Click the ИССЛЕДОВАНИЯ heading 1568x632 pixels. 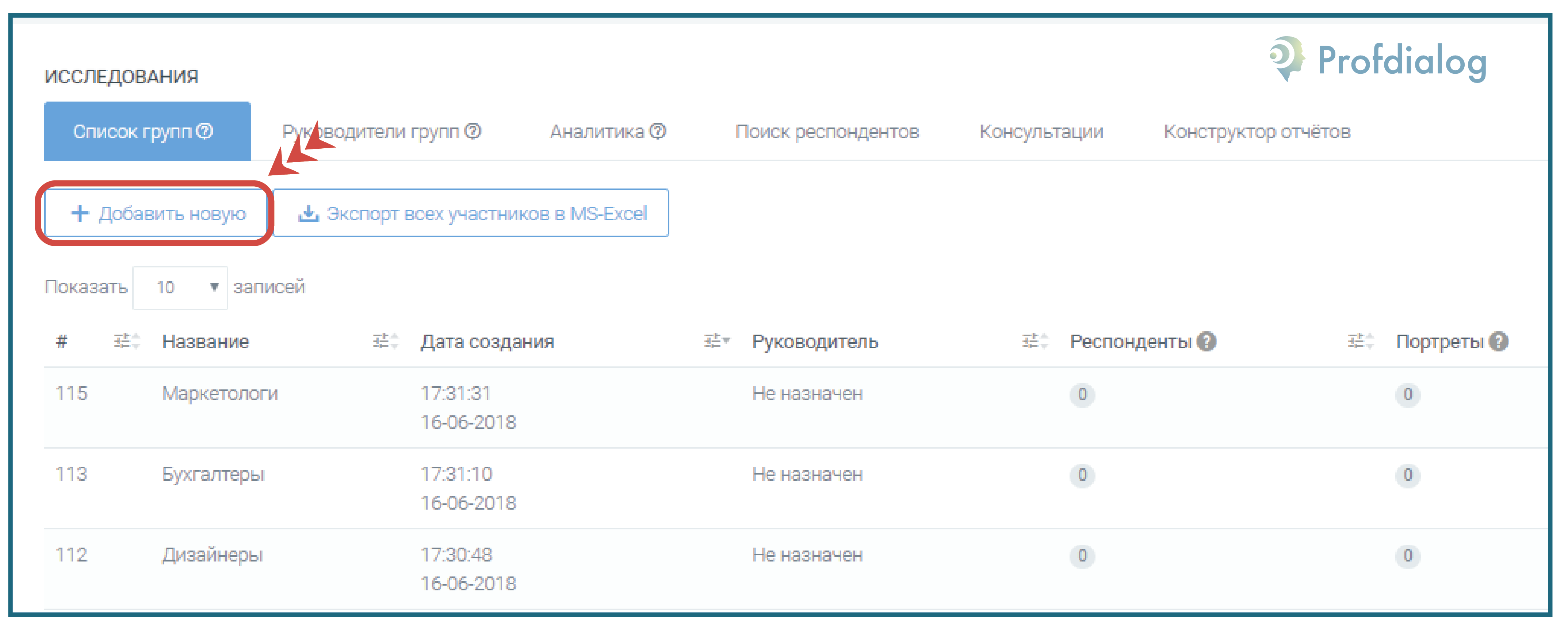pyautogui.click(x=122, y=76)
